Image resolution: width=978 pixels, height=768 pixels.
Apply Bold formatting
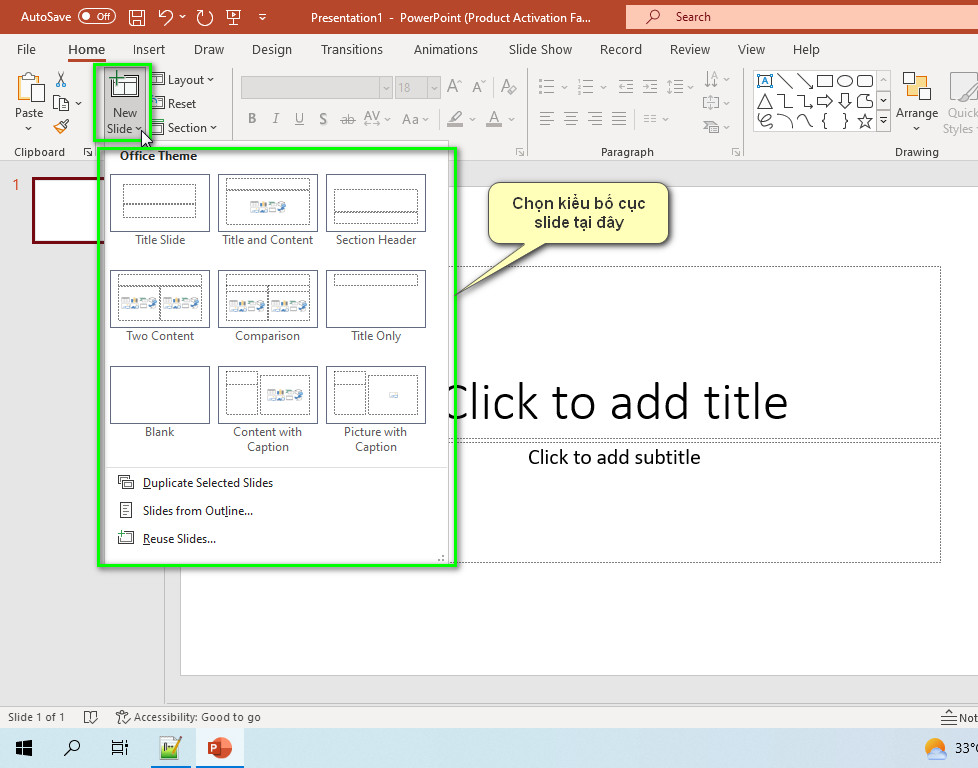tap(252, 119)
